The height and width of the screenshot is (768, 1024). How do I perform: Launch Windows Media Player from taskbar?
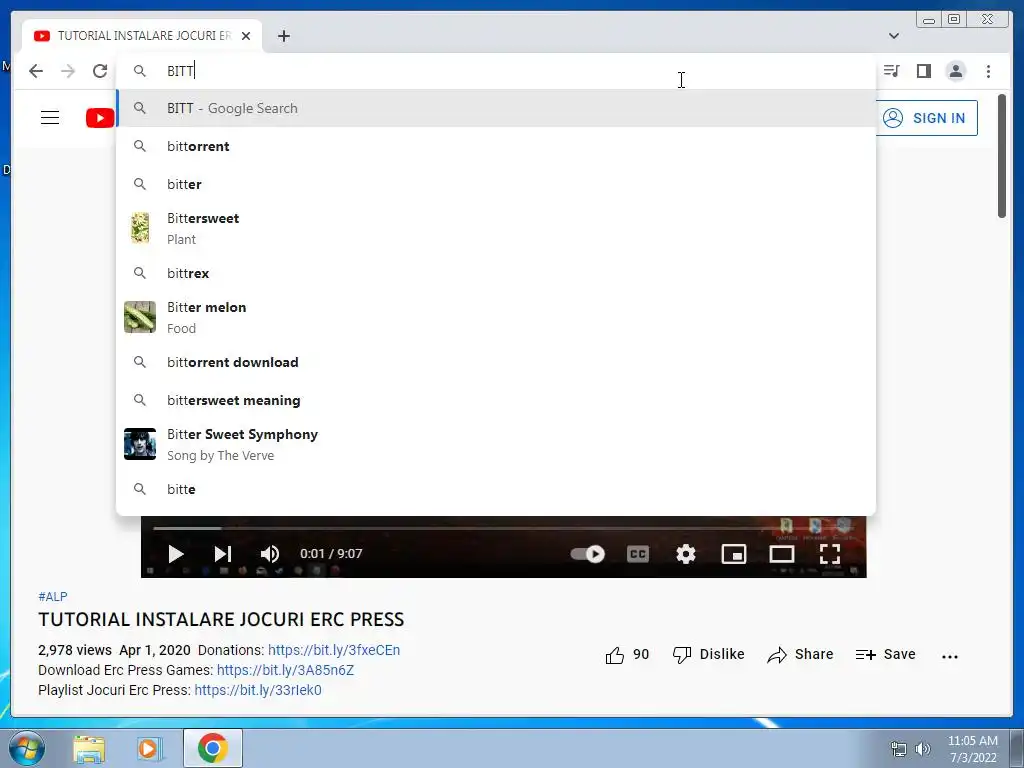point(149,748)
